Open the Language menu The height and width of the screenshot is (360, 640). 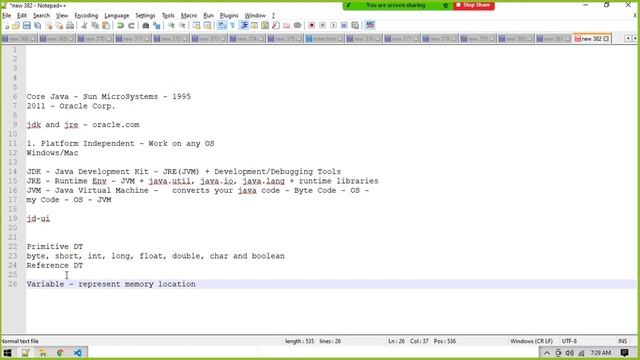click(x=117, y=16)
